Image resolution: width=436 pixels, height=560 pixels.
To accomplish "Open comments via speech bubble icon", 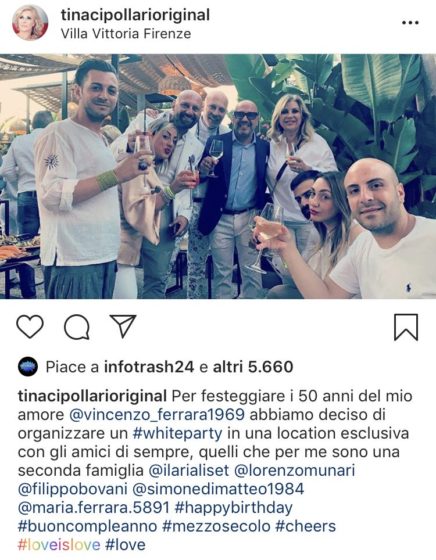I will pyautogui.click(x=77, y=327).
